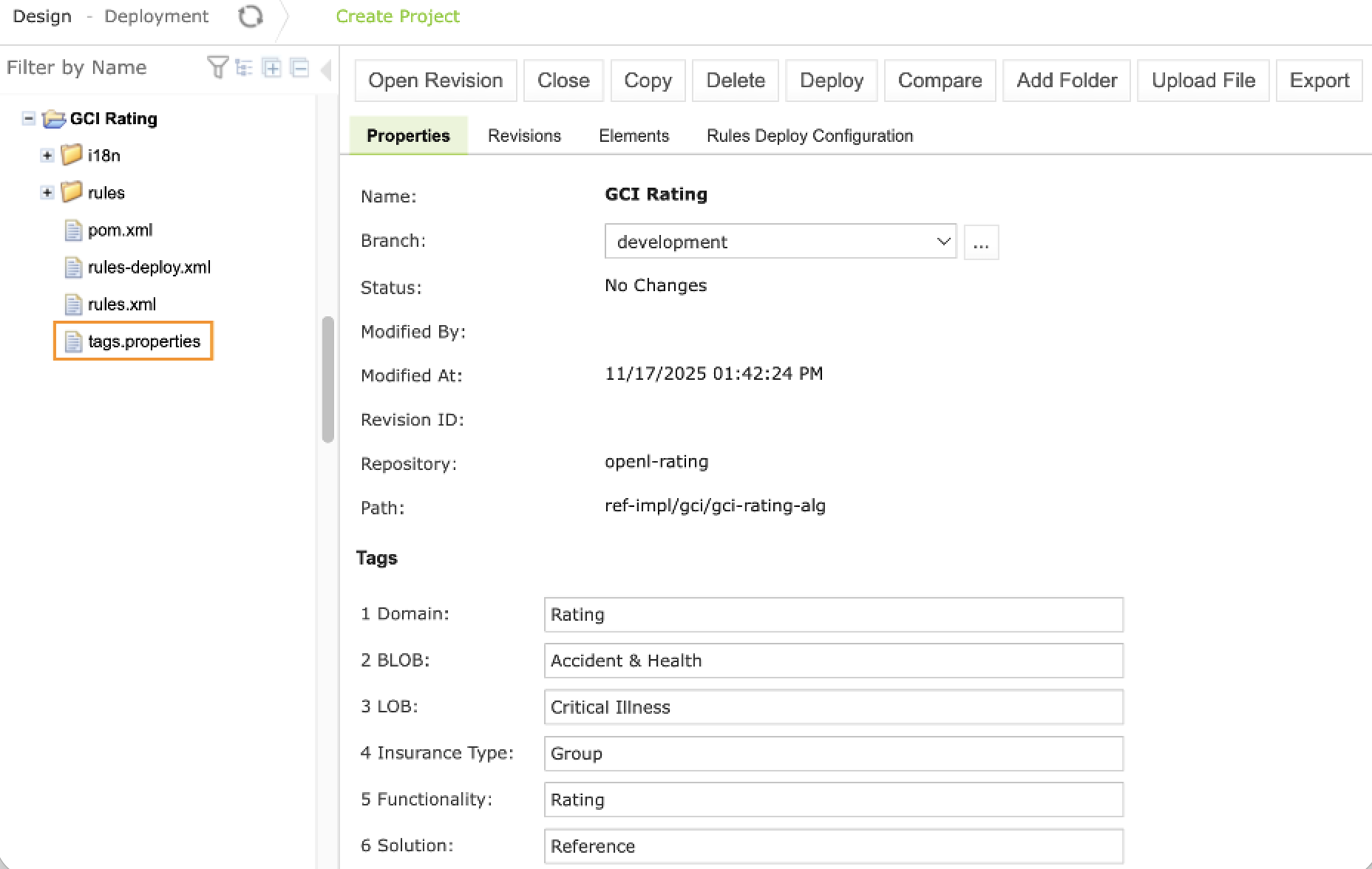The image size is (1372, 869).
Task: Expand the i18n folder
Action: 47,155
